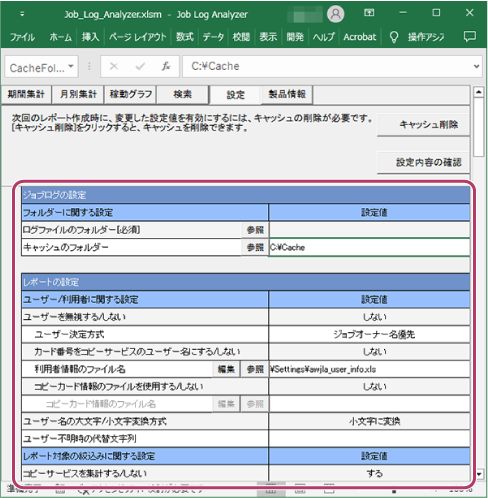The image size is (488, 498).
Task: Switch to the 期間集計 tab
Action: point(26,94)
